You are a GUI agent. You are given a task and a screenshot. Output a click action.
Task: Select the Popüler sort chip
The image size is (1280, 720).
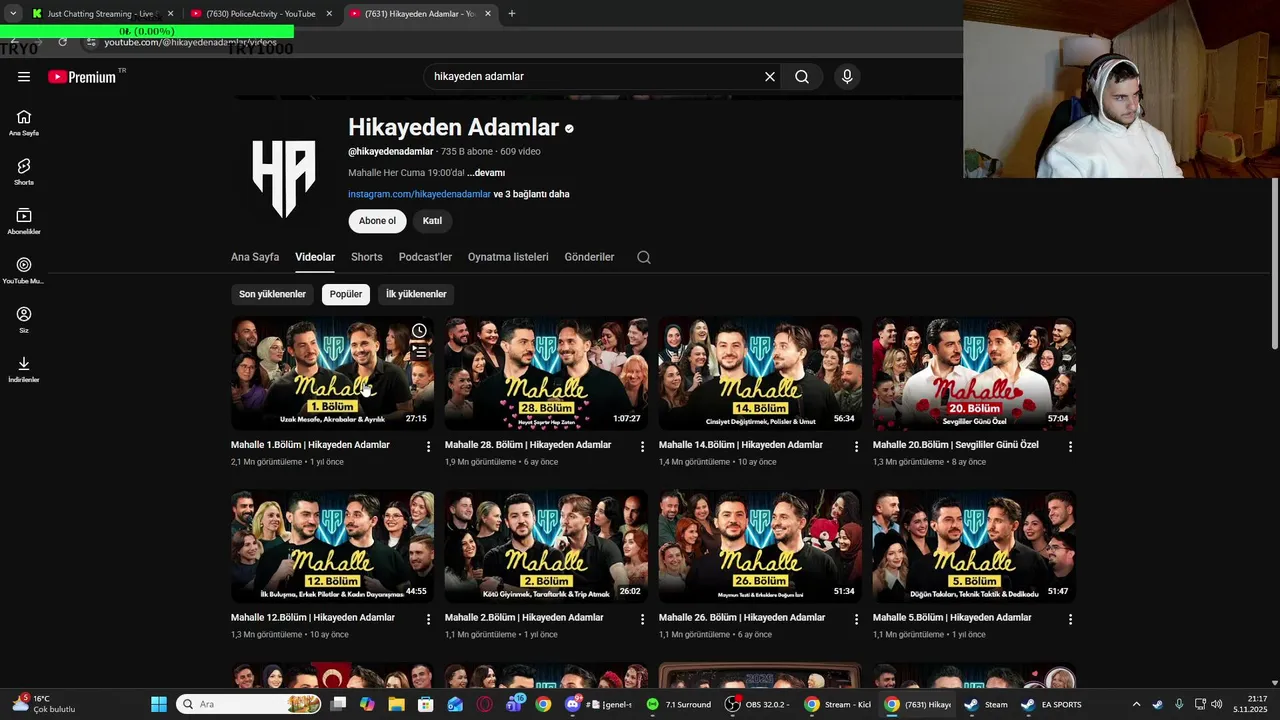pos(346,294)
